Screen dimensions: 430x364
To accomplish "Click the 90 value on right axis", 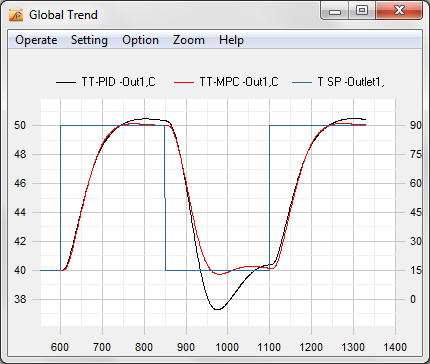I will pyautogui.click(x=416, y=125).
